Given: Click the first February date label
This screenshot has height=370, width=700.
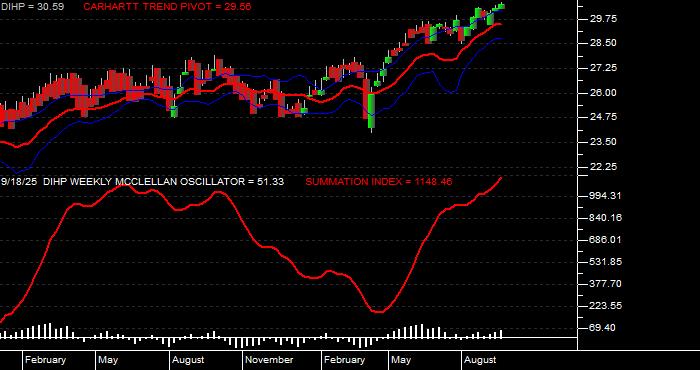Looking at the screenshot, I should coord(46,360).
